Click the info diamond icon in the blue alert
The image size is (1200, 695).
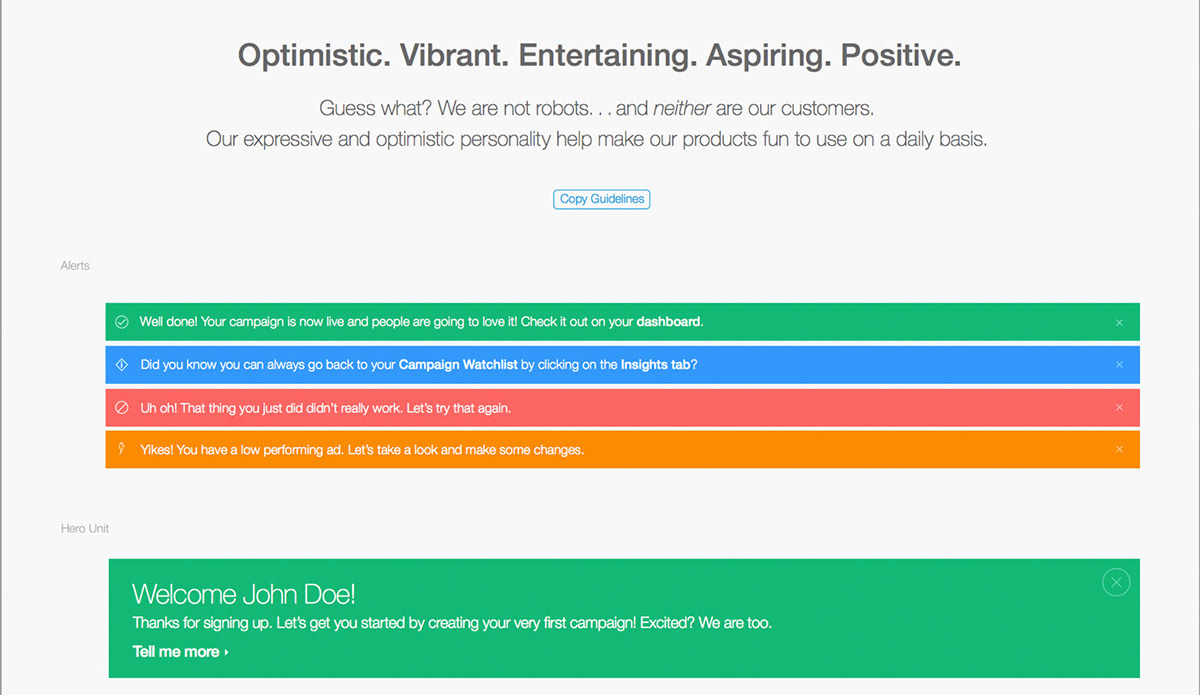[122, 365]
